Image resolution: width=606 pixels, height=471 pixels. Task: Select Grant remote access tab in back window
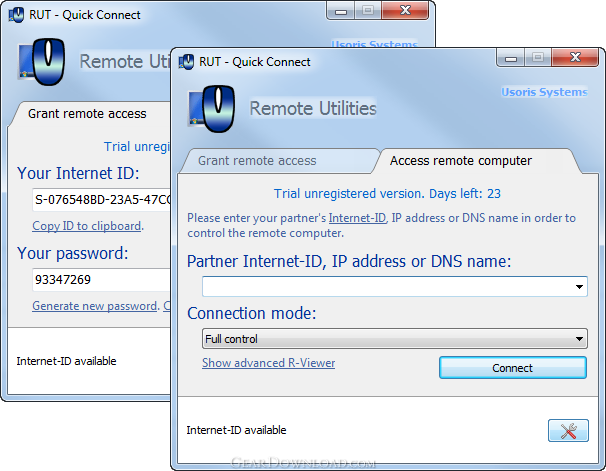pyautogui.click(x=87, y=114)
